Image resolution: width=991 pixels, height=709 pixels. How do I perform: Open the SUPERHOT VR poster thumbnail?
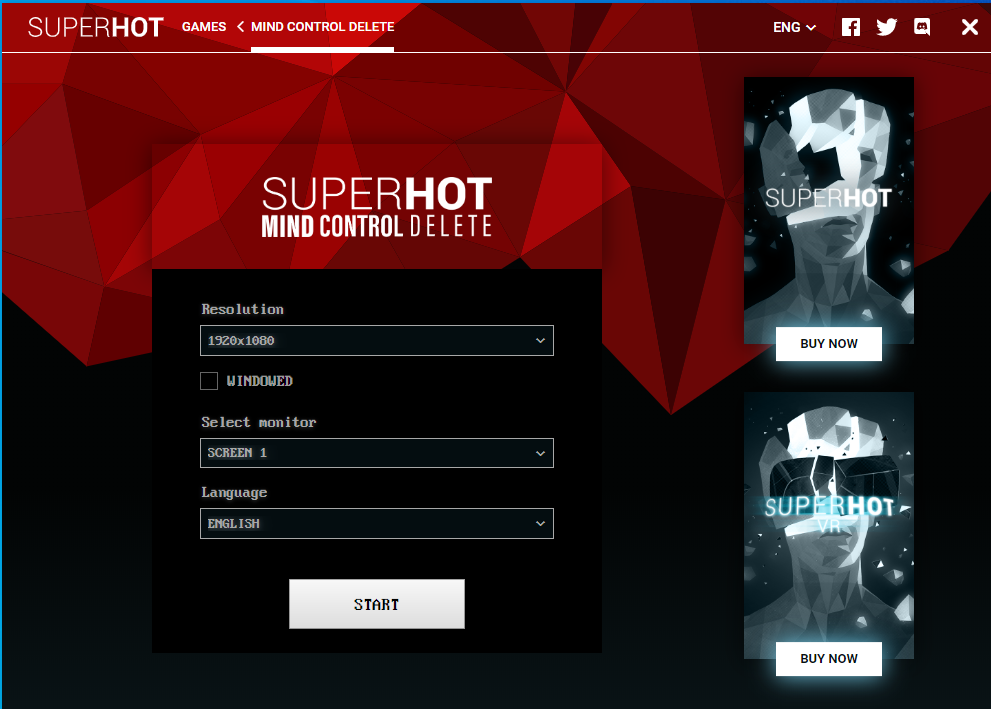coord(829,517)
